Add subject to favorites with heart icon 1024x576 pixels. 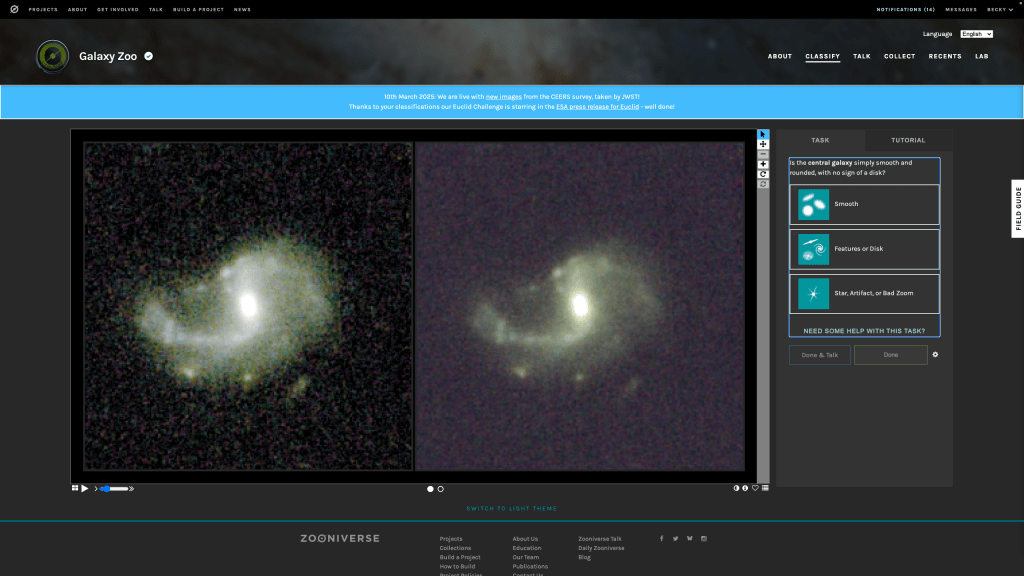point(756,488)
